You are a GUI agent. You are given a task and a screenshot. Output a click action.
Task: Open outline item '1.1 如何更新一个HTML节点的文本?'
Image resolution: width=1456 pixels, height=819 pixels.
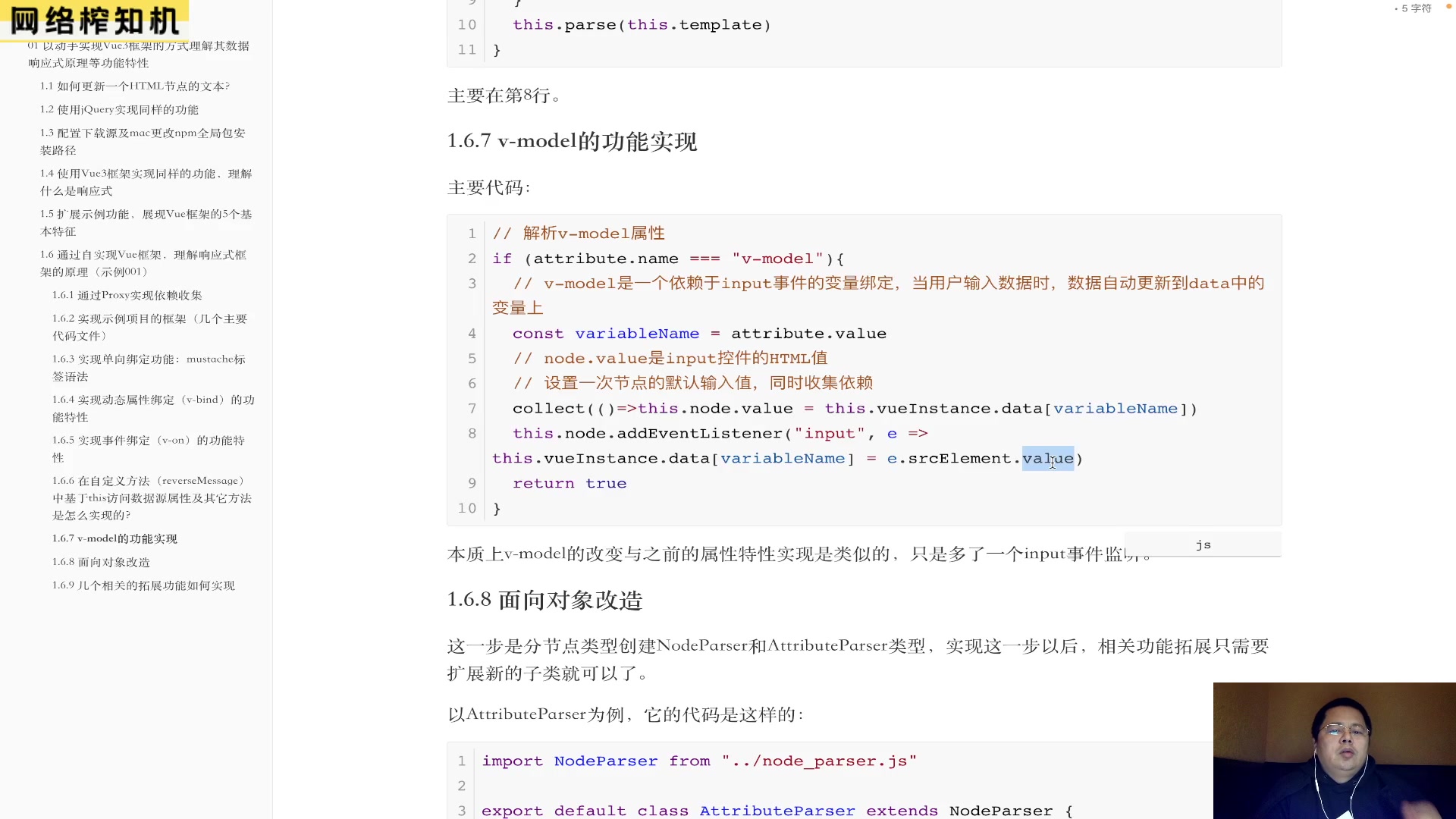134,86
